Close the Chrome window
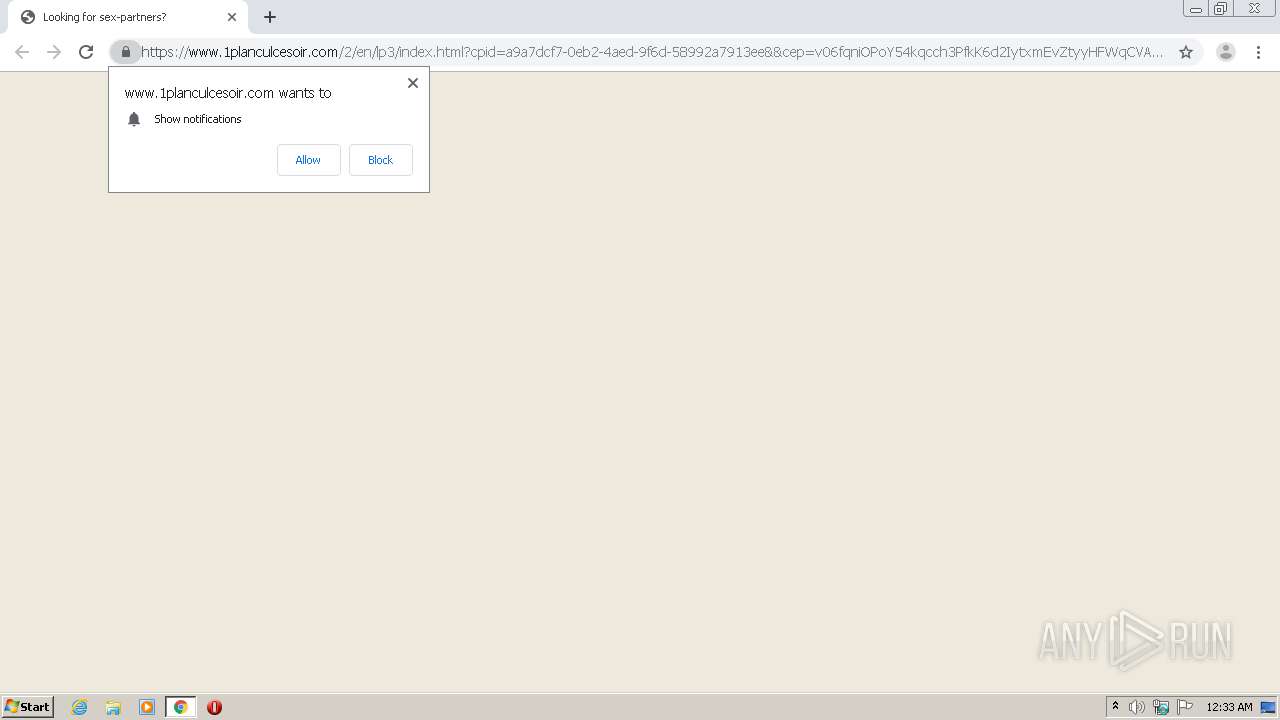 pyautogui.click(x=1255, y=9)
